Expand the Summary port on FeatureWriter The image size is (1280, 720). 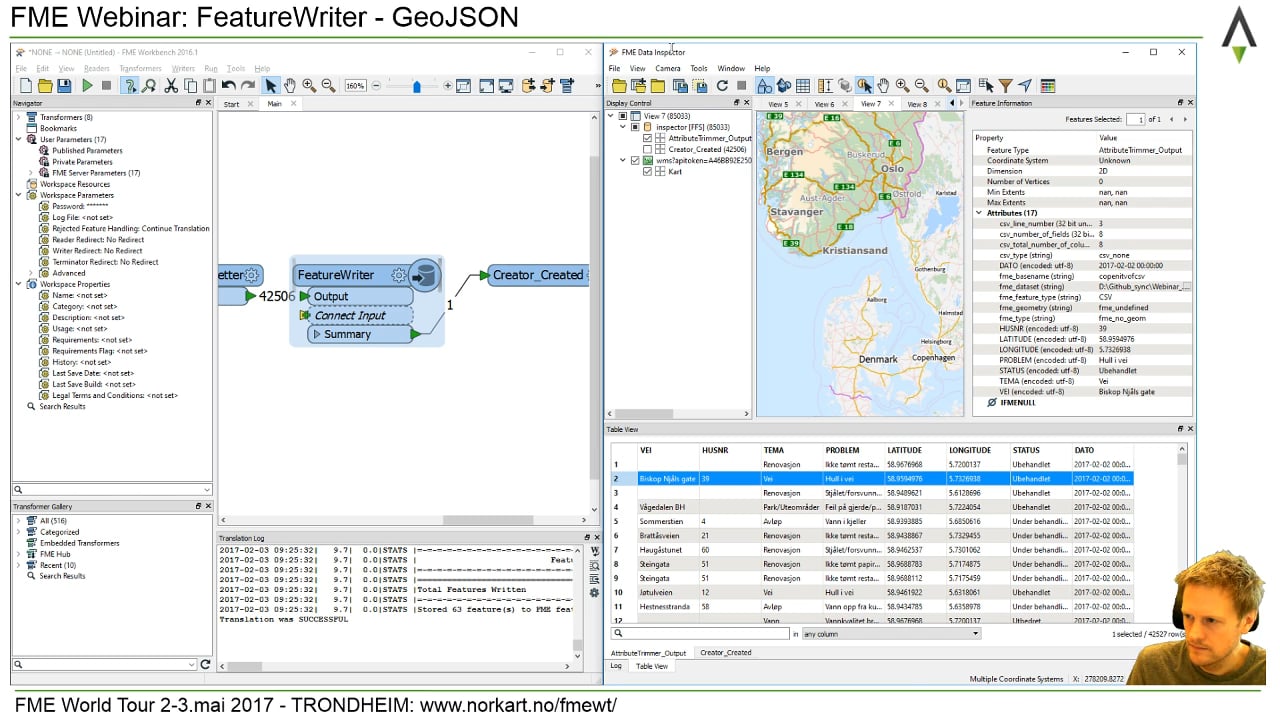coord(316,334)
